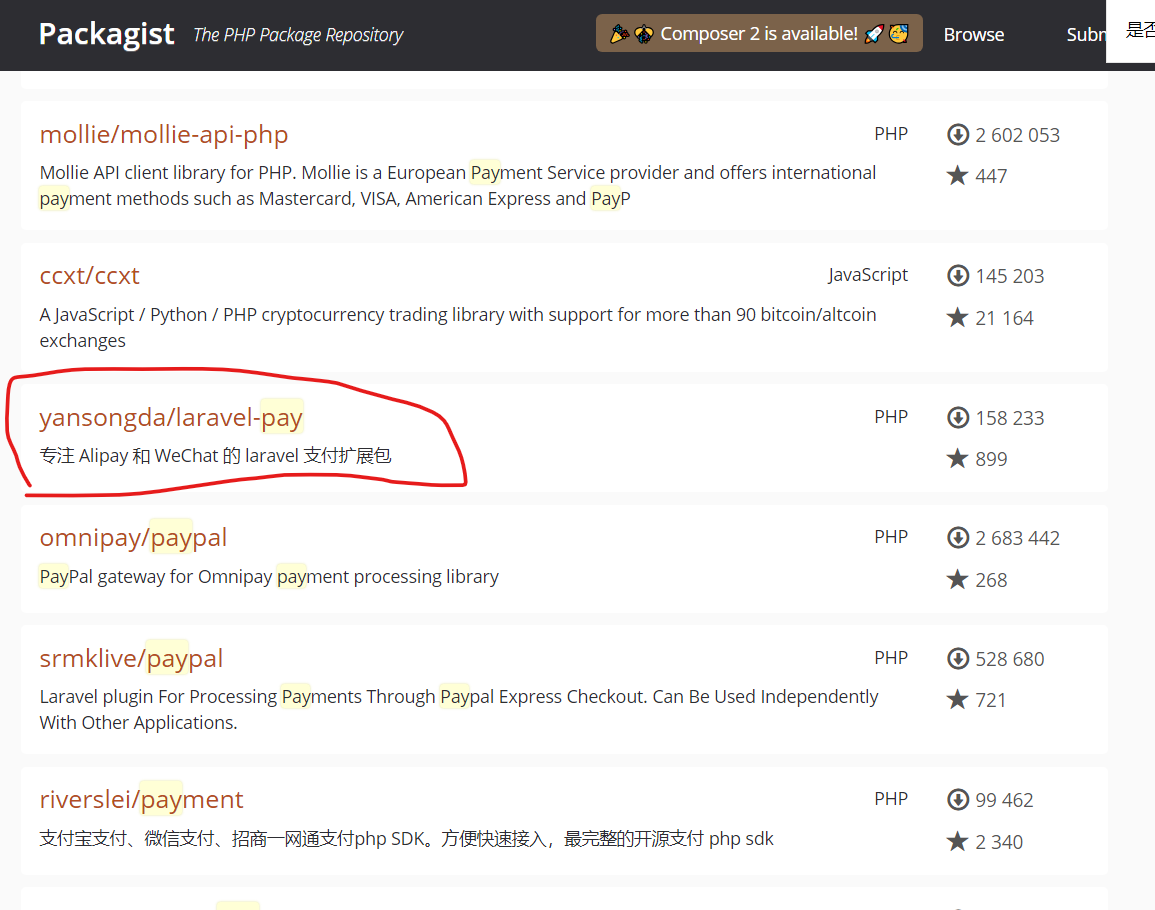This screenshot has height=910, width=1155.
Task: Click the download count 99 462
Action: 1005,799
